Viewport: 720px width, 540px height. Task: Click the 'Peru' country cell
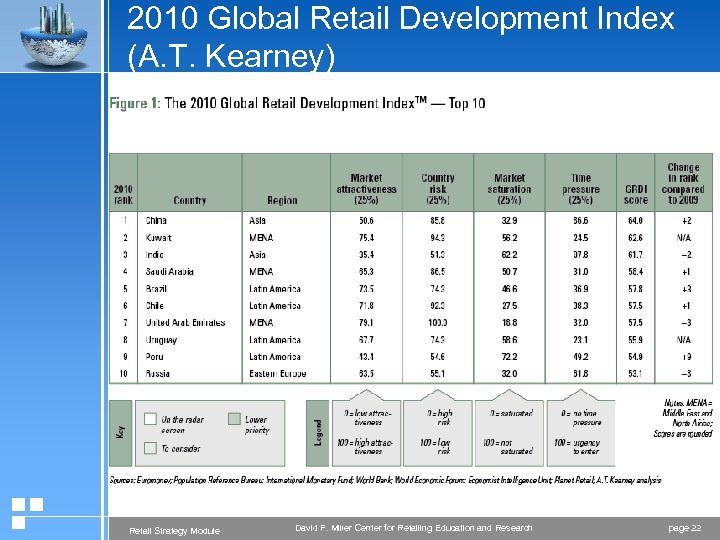click(154, 356)
